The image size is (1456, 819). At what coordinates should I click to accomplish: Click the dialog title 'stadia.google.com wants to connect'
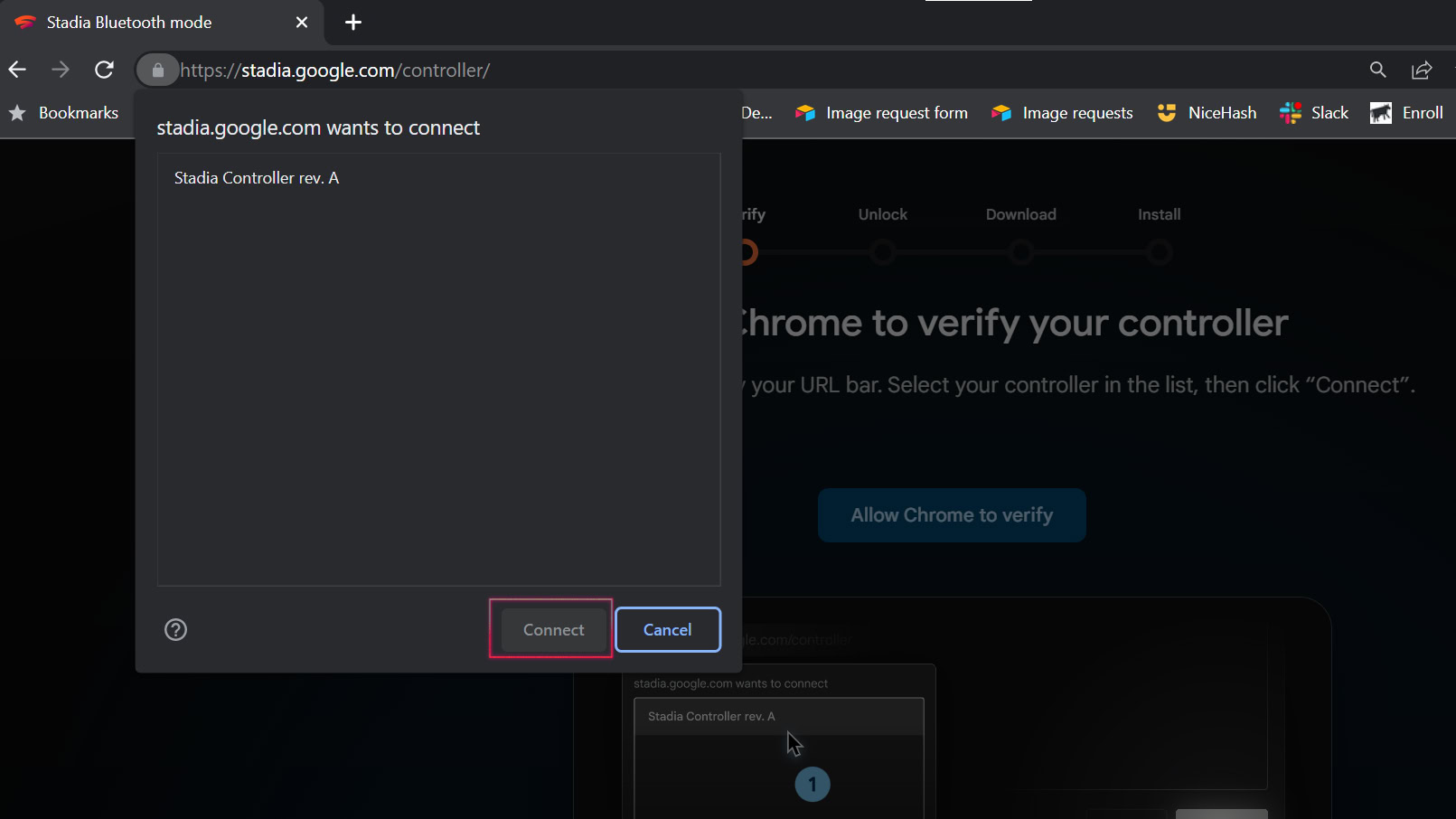pos(318,128)
